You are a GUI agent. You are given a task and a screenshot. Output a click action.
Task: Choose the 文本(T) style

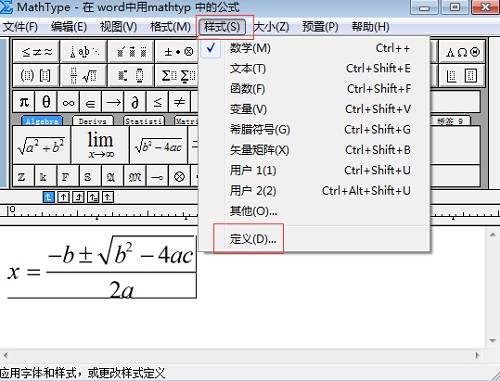click(314, 68)
